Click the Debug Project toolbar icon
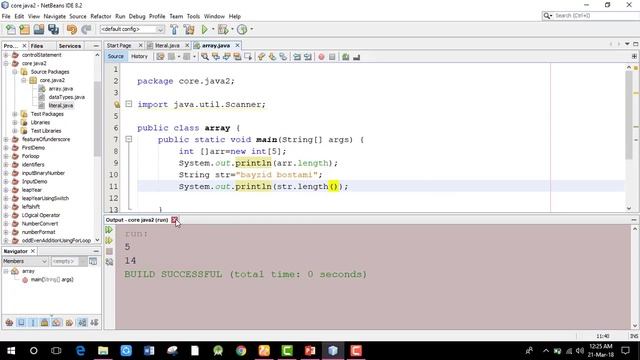The width and height of the screenshot is (640, 360). (x=223, y=29)
